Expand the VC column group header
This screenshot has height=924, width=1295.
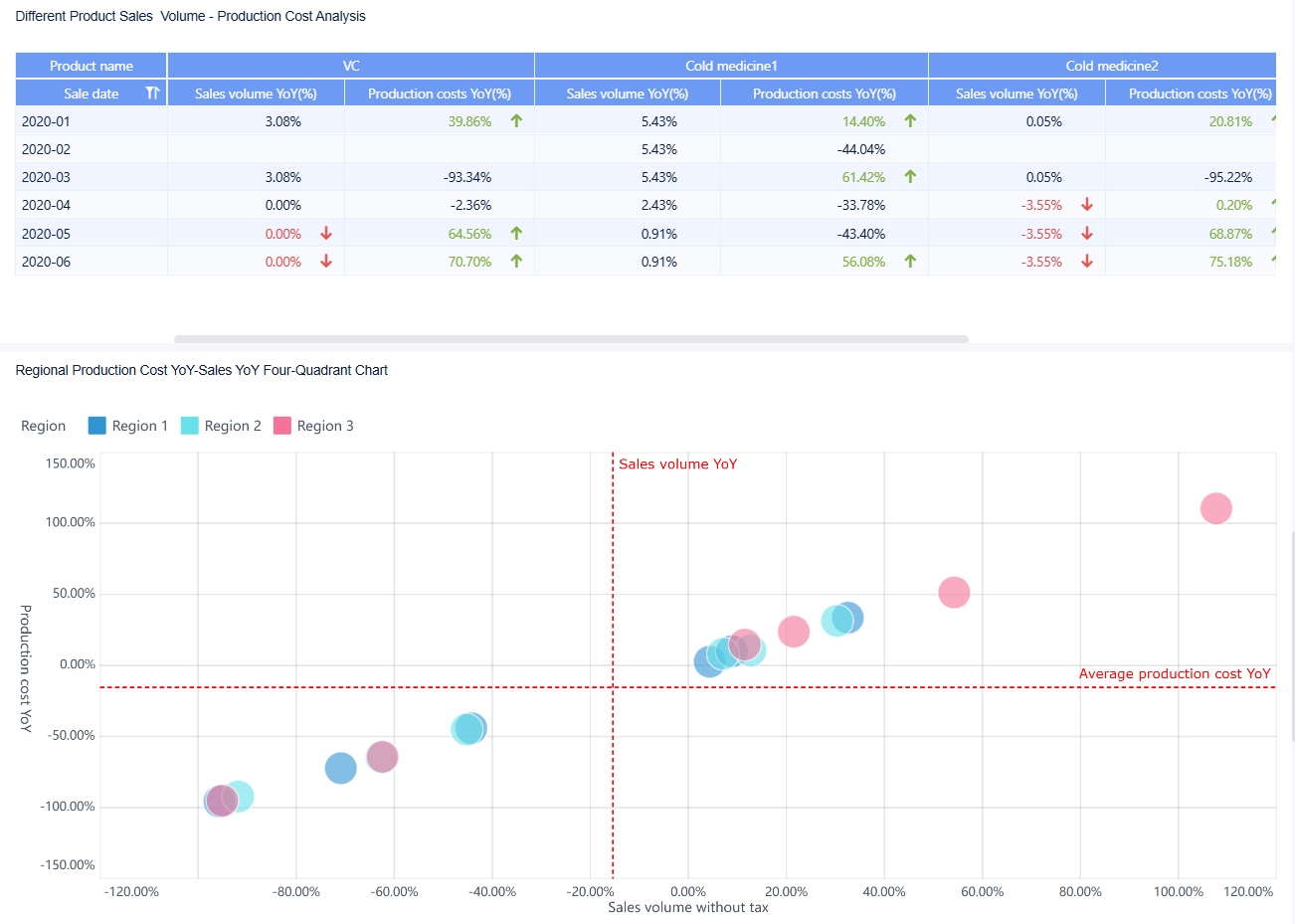350,65
